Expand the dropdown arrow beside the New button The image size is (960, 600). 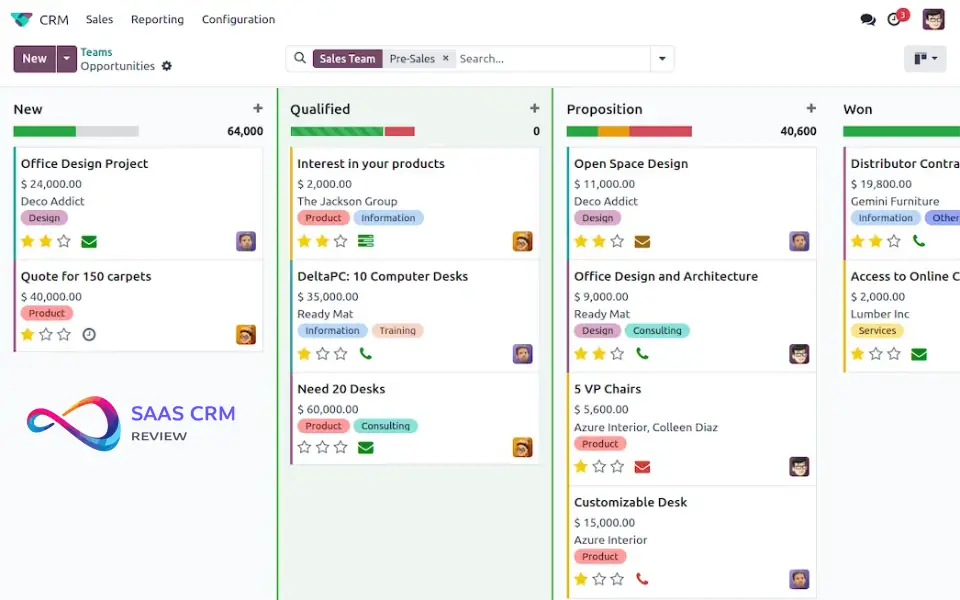point(67,59)
